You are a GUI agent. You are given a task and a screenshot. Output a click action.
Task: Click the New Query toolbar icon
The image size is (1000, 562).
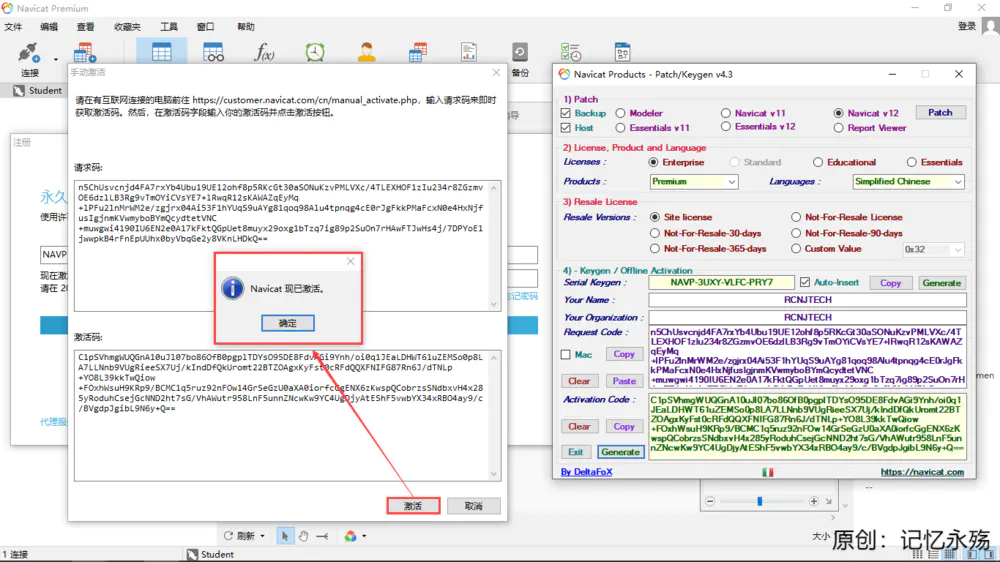point(85,53)
